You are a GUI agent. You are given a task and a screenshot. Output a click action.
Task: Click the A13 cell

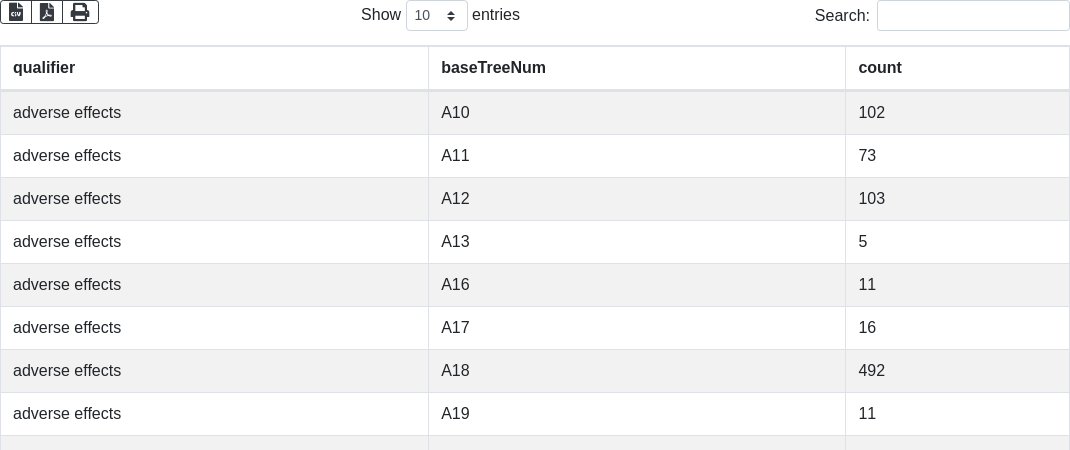pos(455,242)
